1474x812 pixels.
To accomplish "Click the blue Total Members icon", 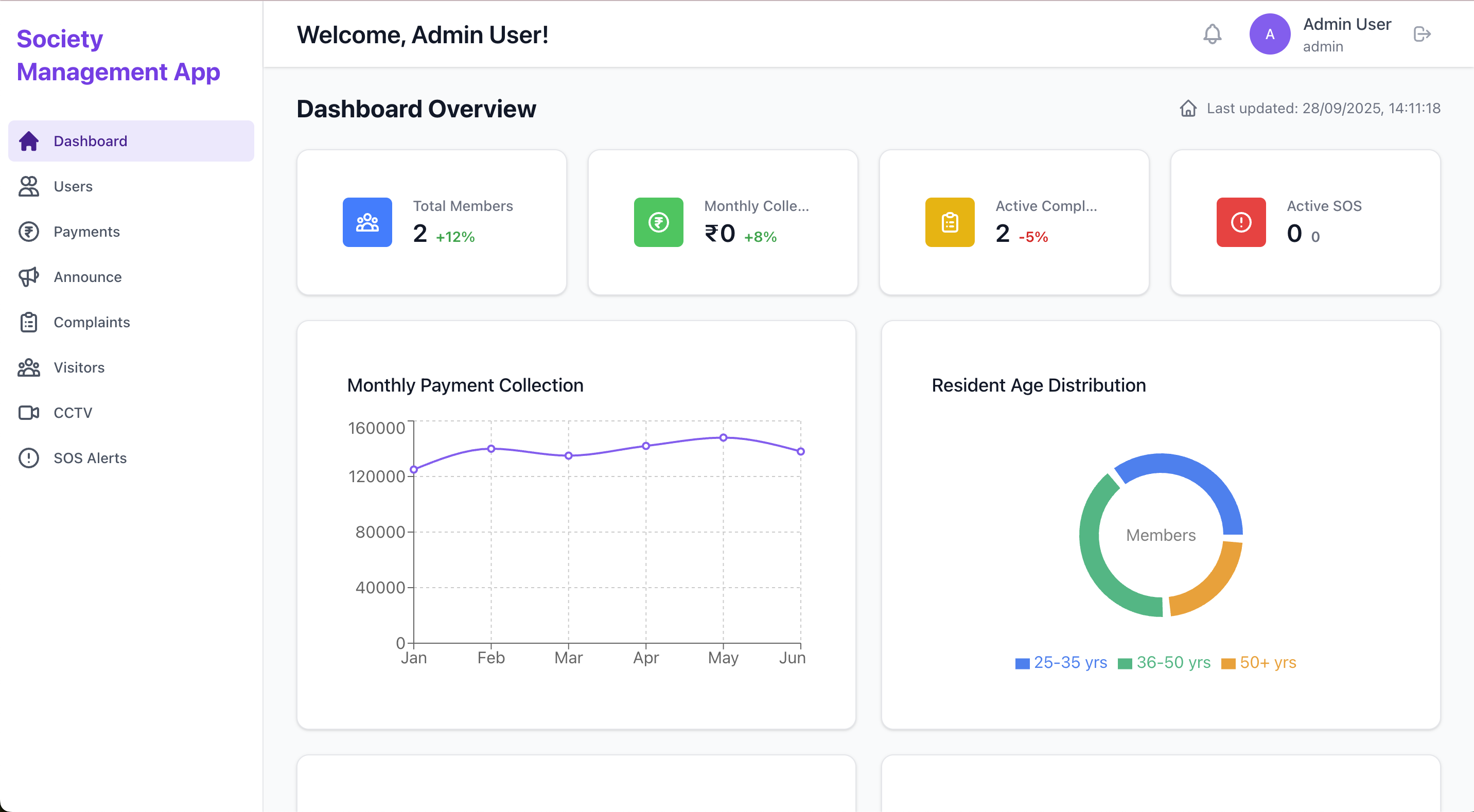I will (367, 222).
